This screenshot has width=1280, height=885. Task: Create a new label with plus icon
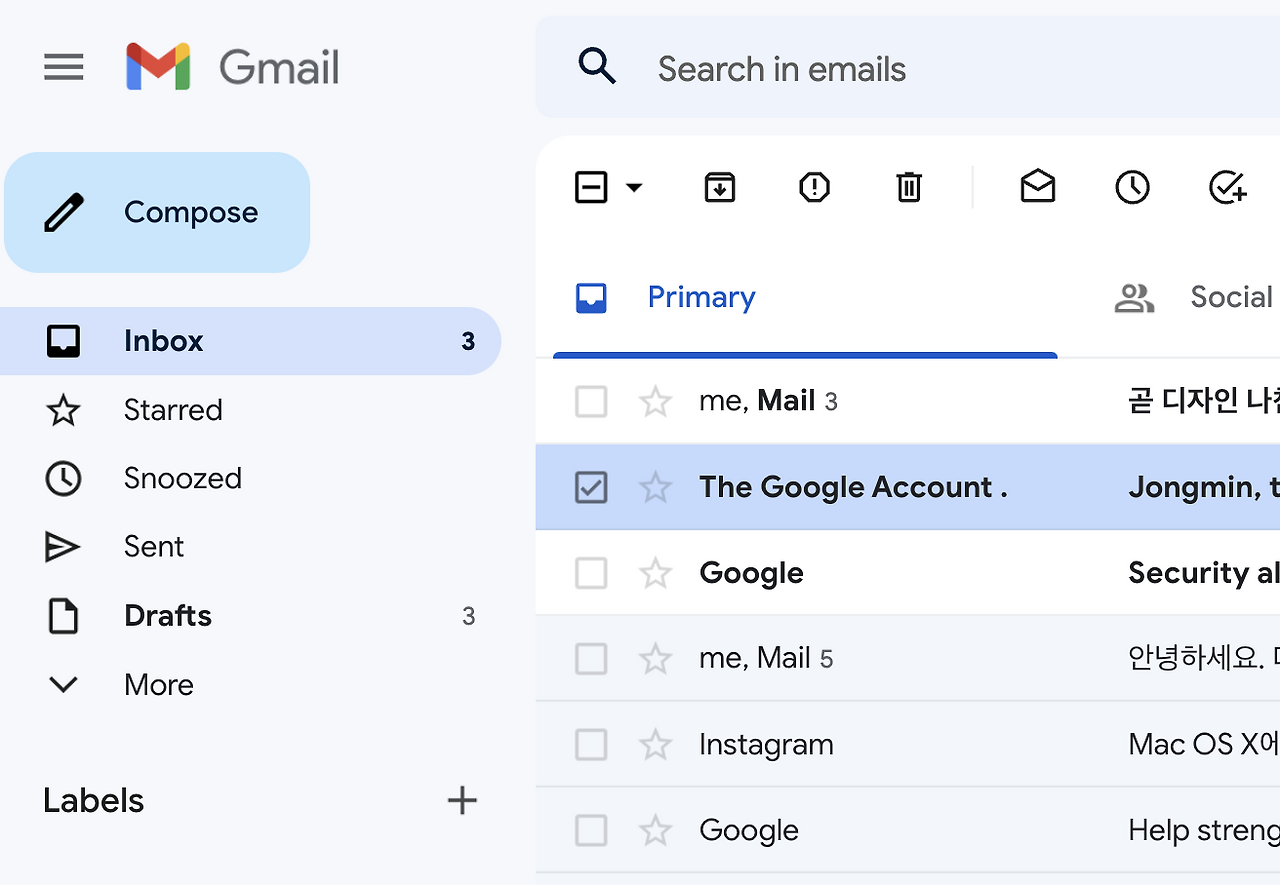462,800
